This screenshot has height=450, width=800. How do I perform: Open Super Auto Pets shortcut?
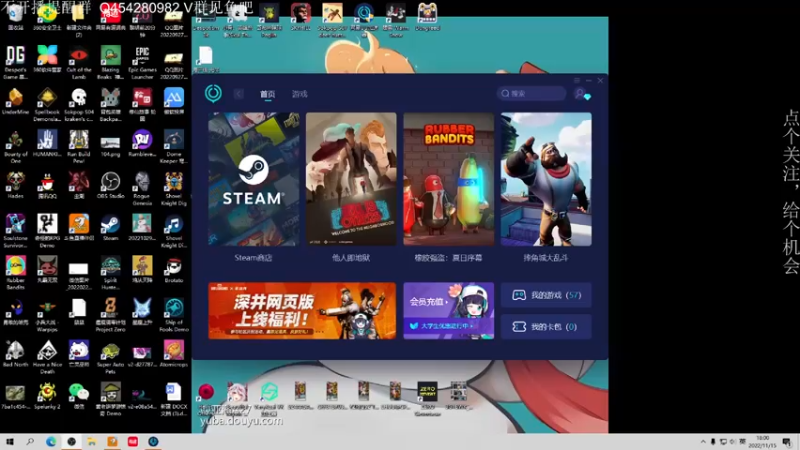coord(110,358)
